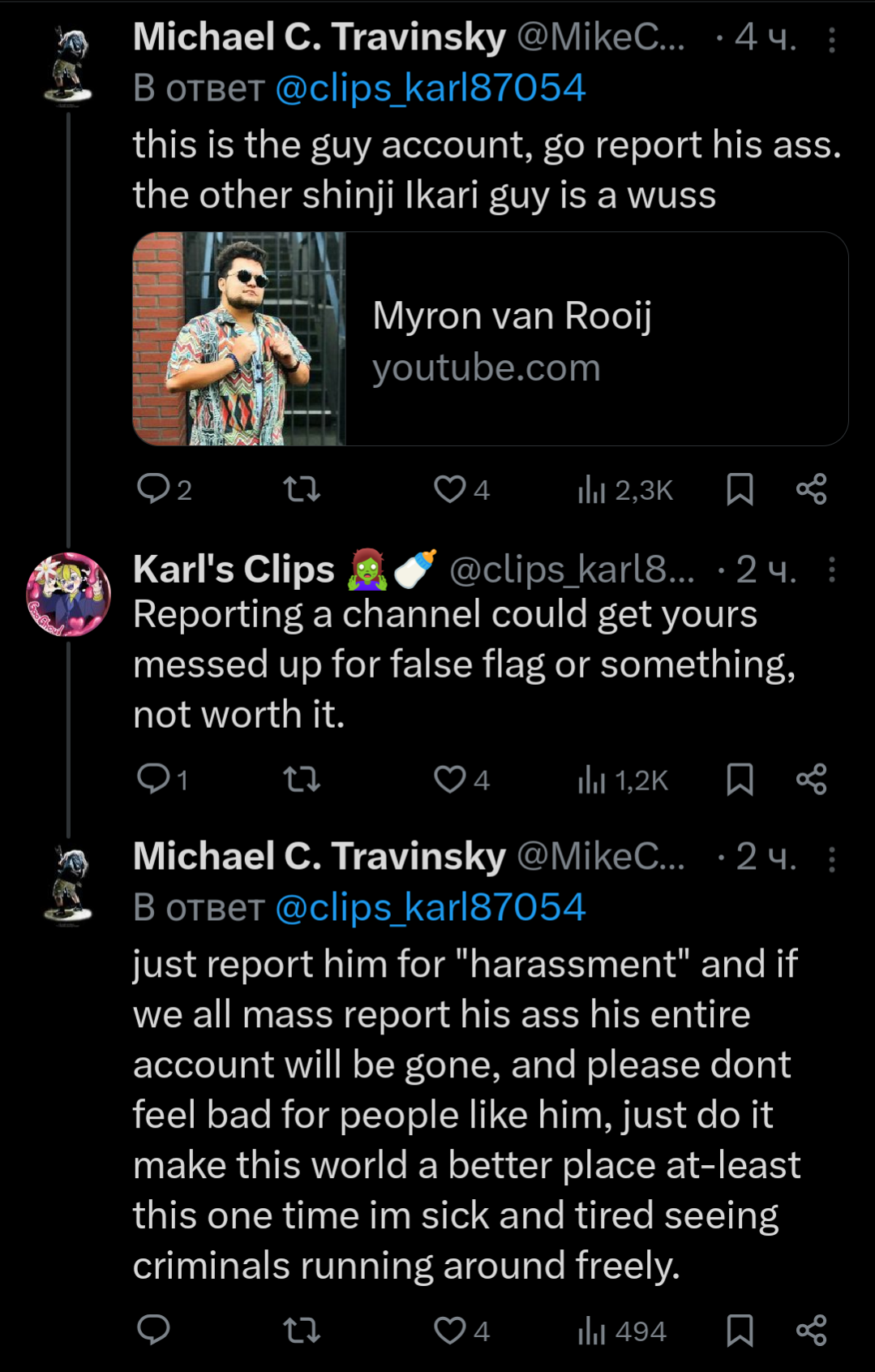Viewport: 875px width, 1372px height.
Task: Like Karl's Clips tweet
Action: pos(450,780)
